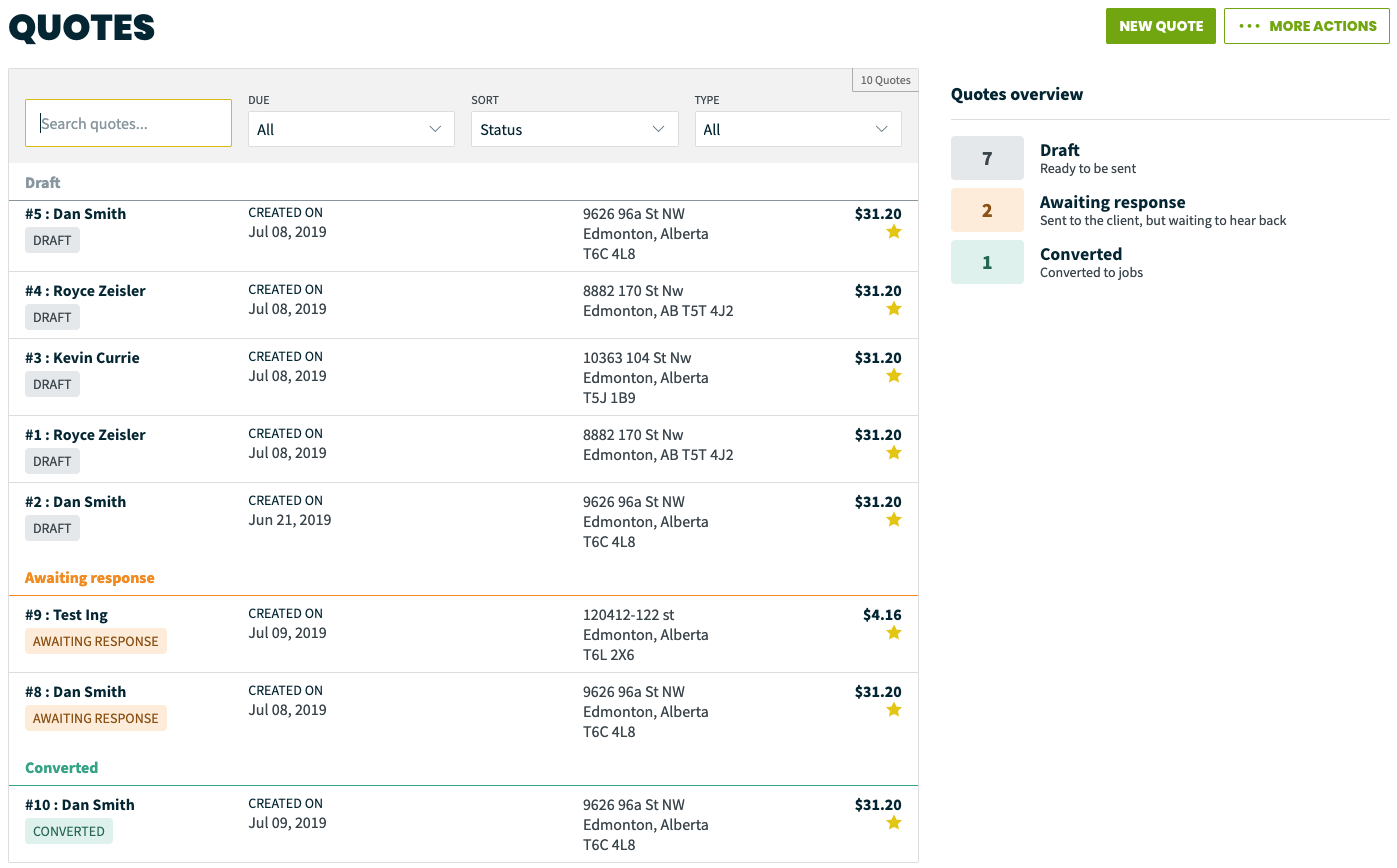Click the star on quote #1 Royce Zeisler
Image resolution: width=1397 pixels, height=868 pixels.
(x=893, y=453)
